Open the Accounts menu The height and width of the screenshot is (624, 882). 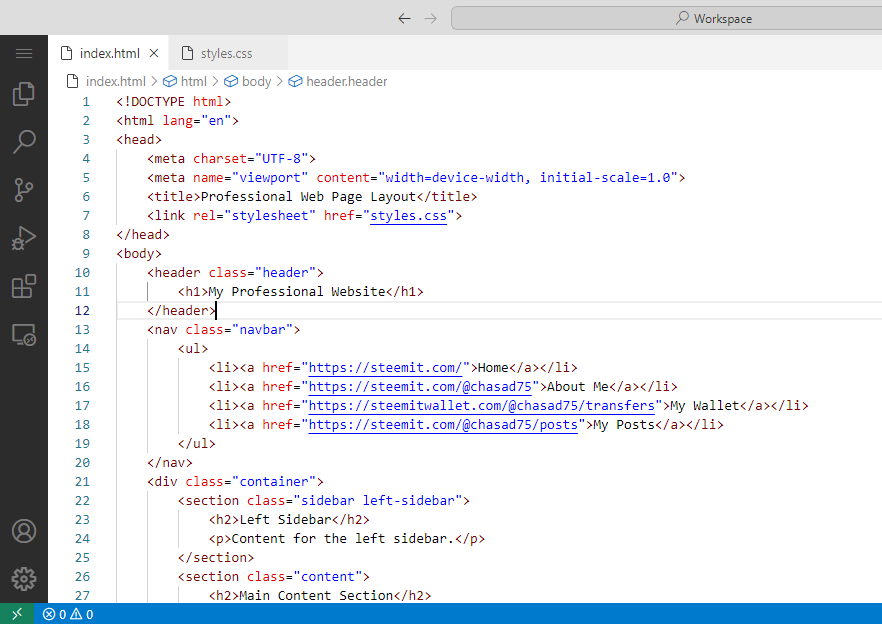click(24, 531)
